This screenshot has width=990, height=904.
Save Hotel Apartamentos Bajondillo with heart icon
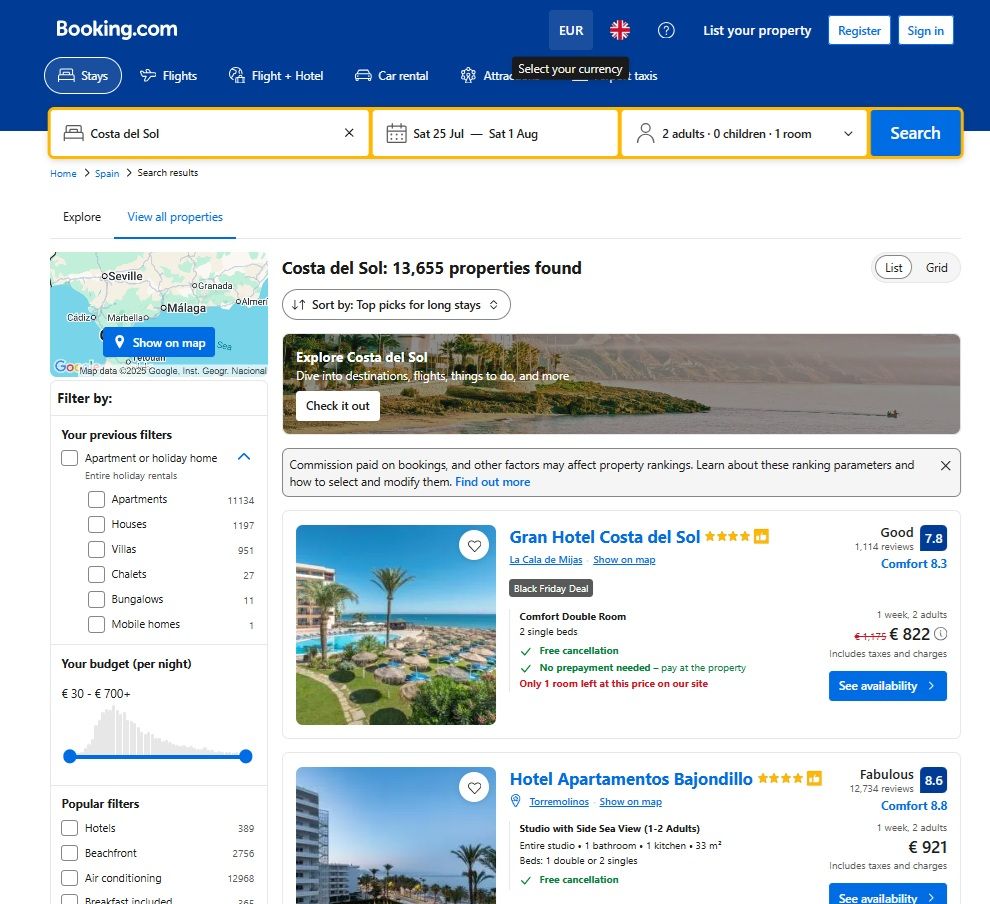pyautogui.click(x=474, y=787)
